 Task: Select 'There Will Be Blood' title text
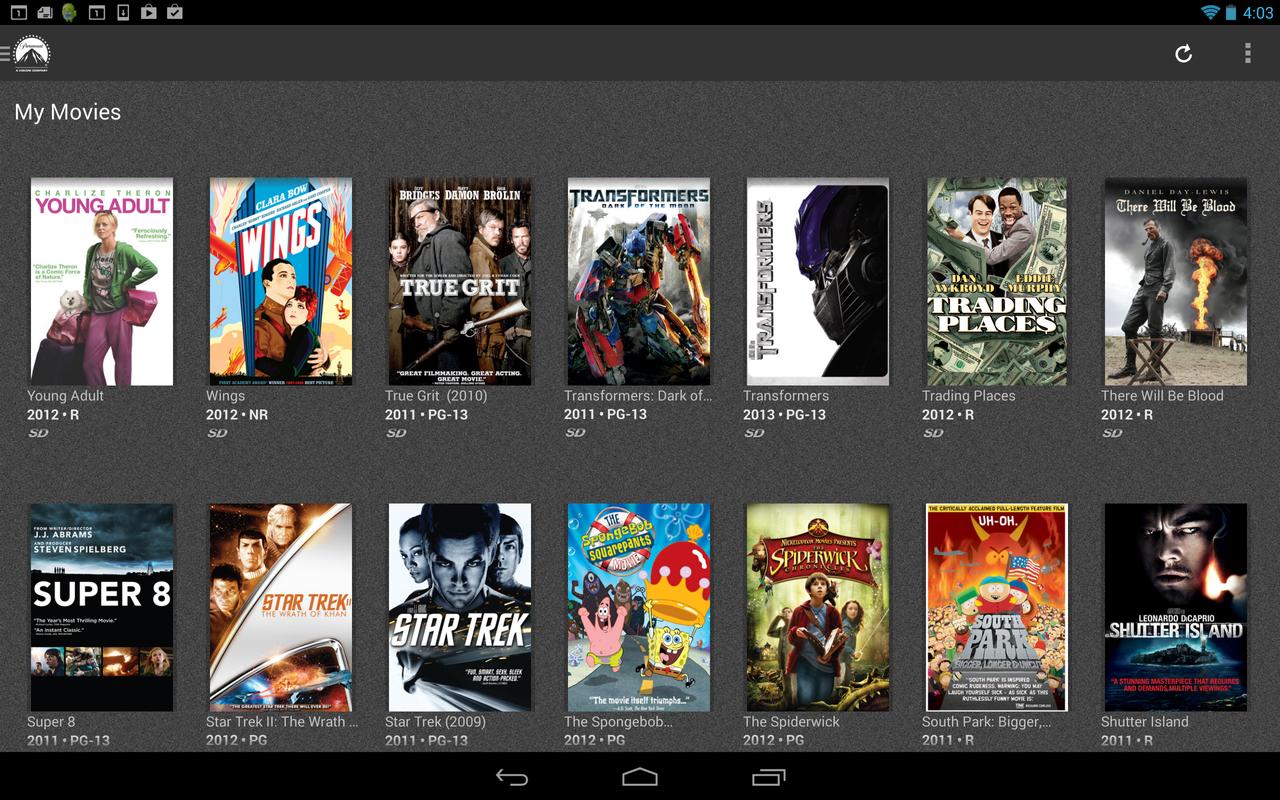point(1162,396)
